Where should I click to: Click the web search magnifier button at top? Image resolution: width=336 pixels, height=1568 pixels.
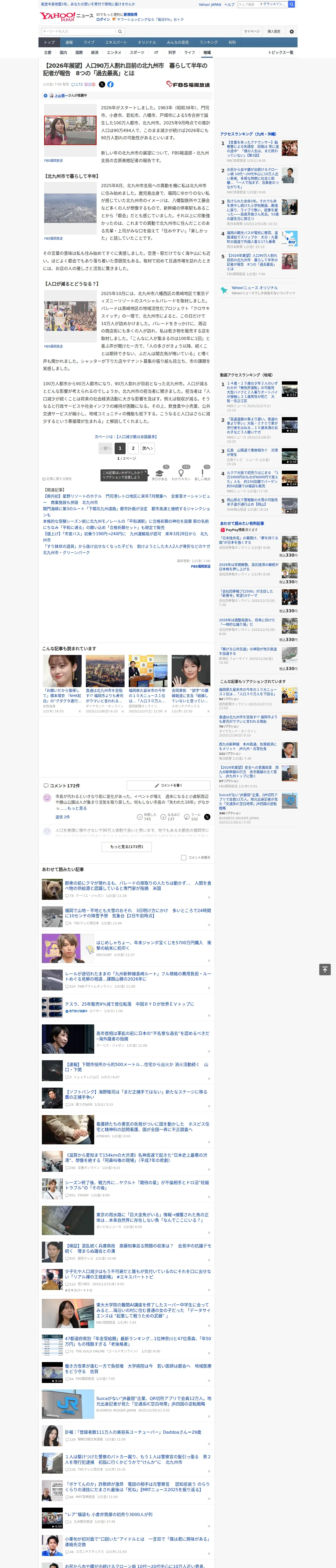(x=292, y=4)
